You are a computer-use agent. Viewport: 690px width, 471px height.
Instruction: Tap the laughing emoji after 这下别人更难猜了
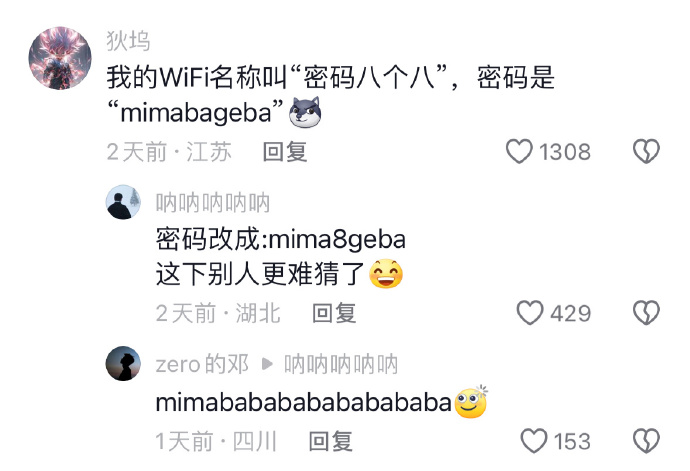tap(386, 274)
